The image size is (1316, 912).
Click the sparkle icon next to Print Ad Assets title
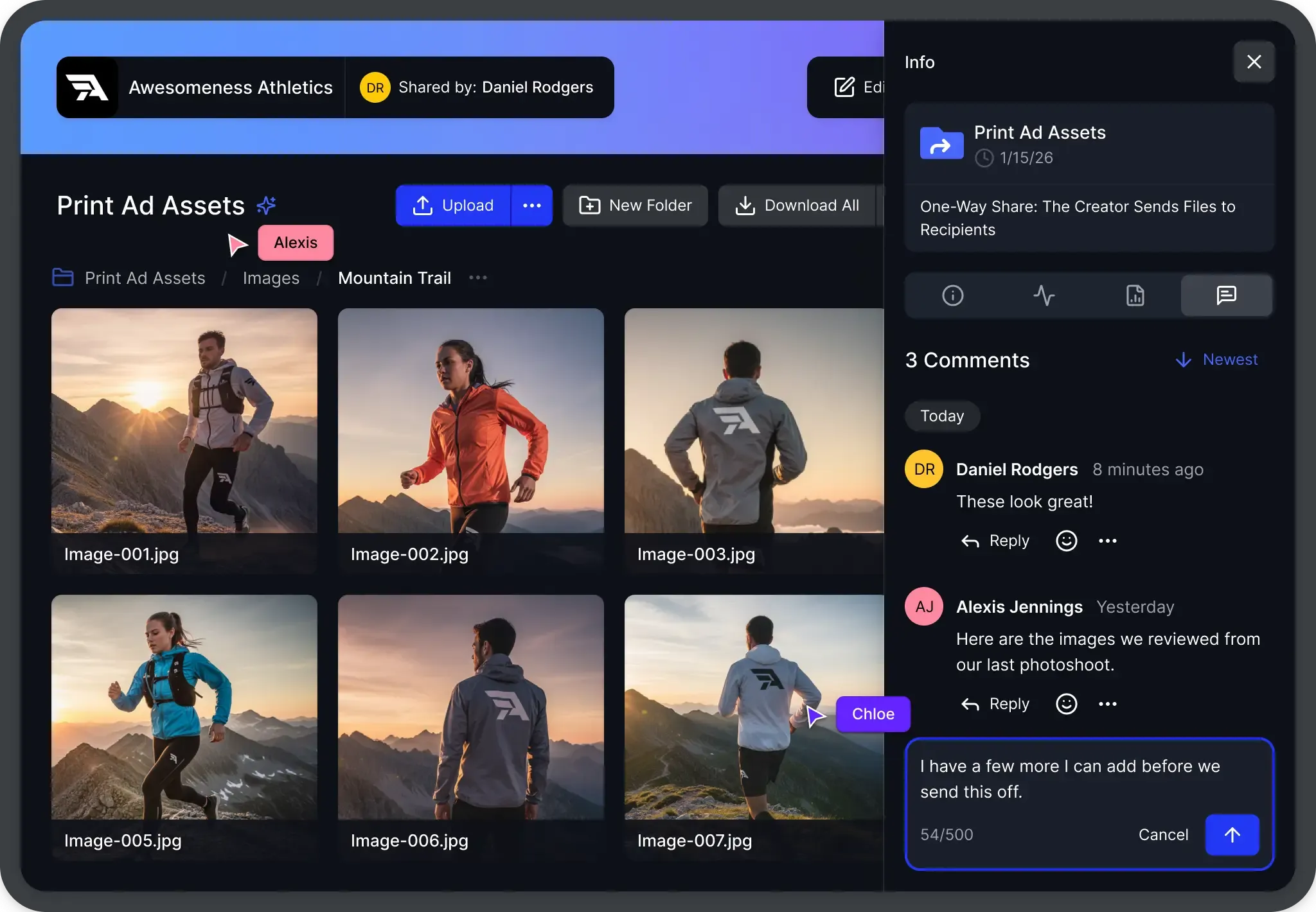click(x=267, y=204)
